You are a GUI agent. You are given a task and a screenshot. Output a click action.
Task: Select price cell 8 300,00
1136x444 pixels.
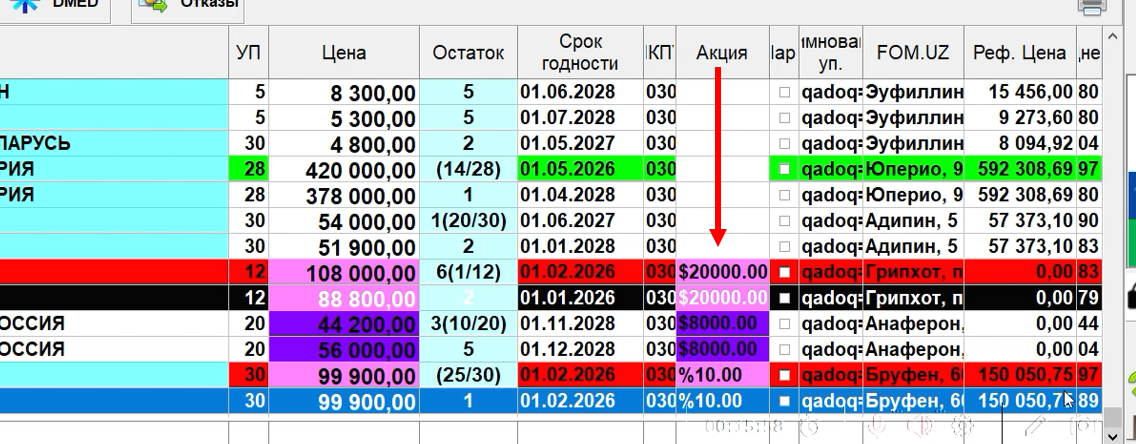(344, 93)
